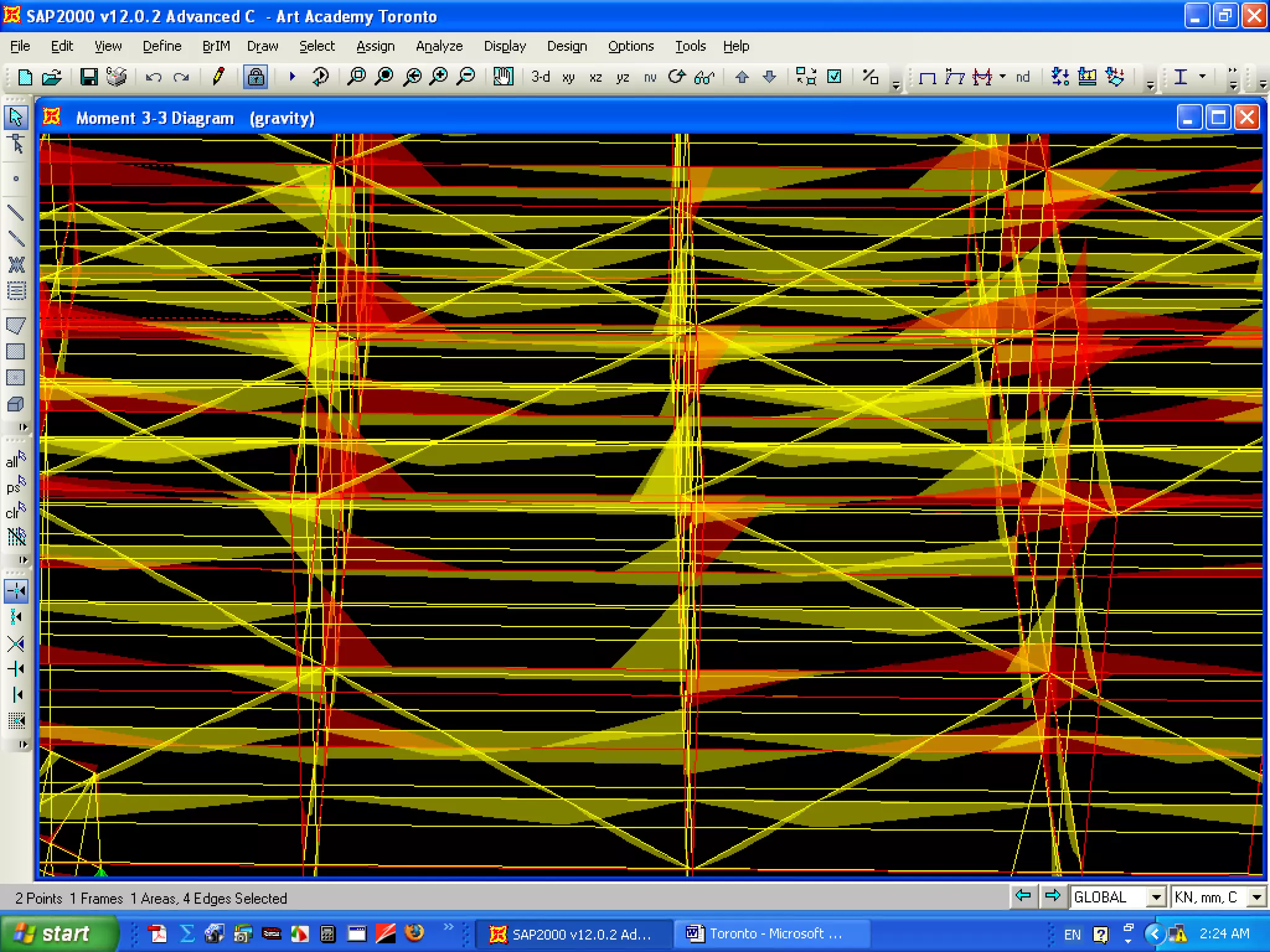
Task: Open the Analyze menu
Action: (439, 46)
